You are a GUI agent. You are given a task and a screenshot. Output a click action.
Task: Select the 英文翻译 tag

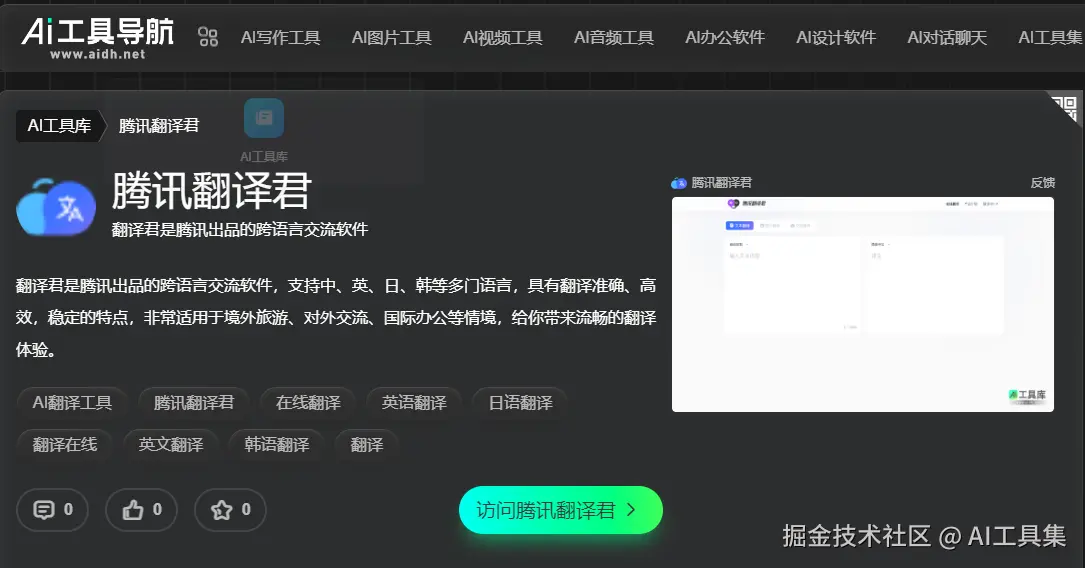click(x=171, y=444)
